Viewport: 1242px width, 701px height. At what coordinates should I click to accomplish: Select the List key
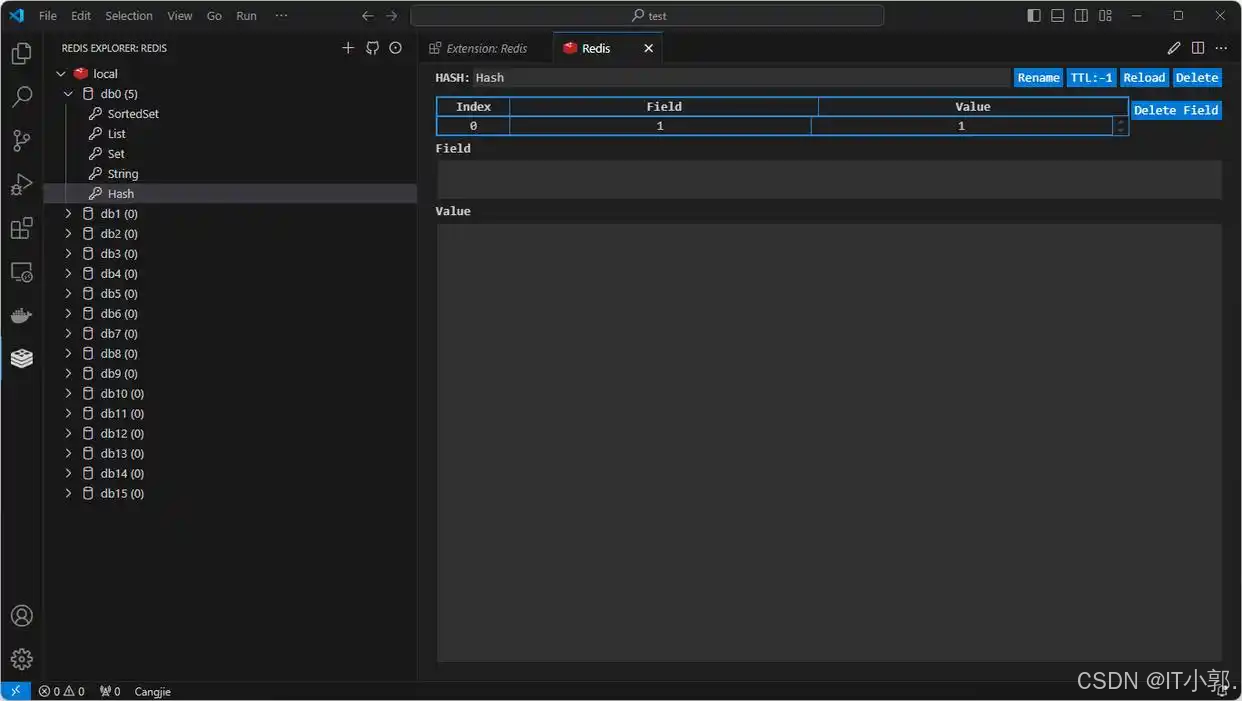point(117,134)
